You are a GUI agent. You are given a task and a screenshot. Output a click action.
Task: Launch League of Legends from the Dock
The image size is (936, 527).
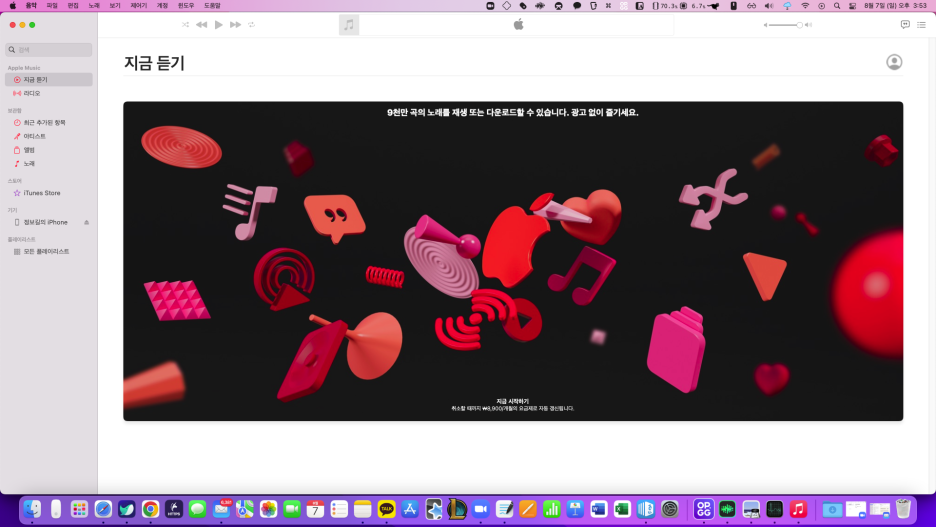pos(457,509)
